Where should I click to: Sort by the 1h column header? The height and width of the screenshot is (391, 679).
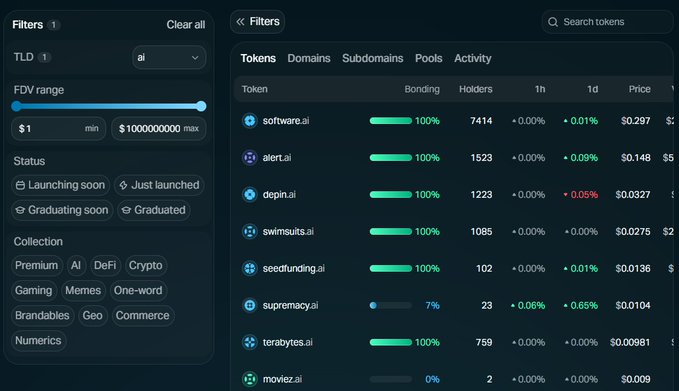coord(540,89)
